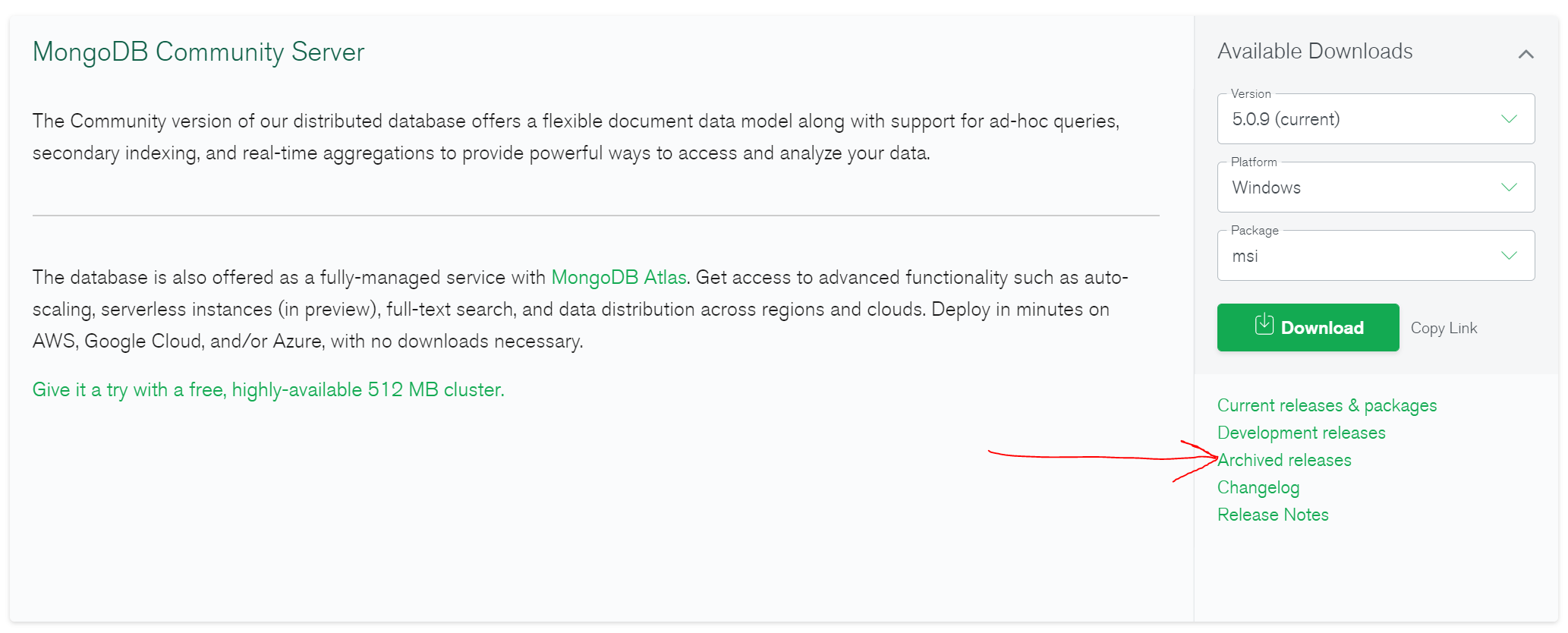
Task: Open the Development releases link
Action: point(1301,433)
